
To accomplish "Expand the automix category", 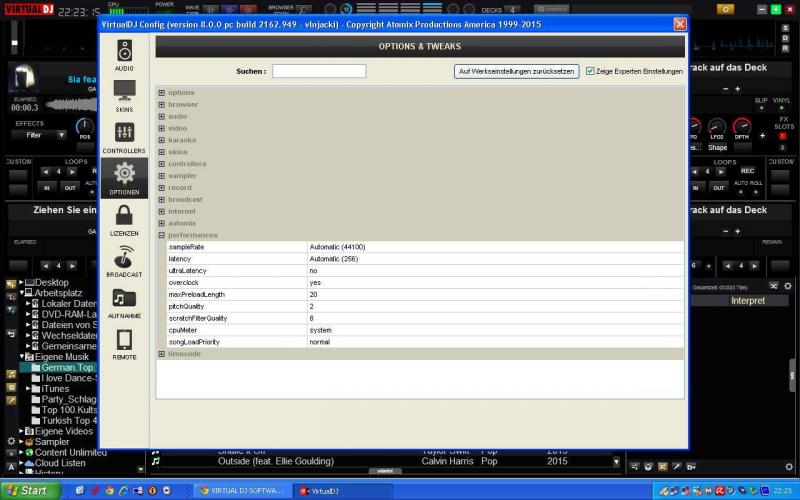I will [162, 223].
